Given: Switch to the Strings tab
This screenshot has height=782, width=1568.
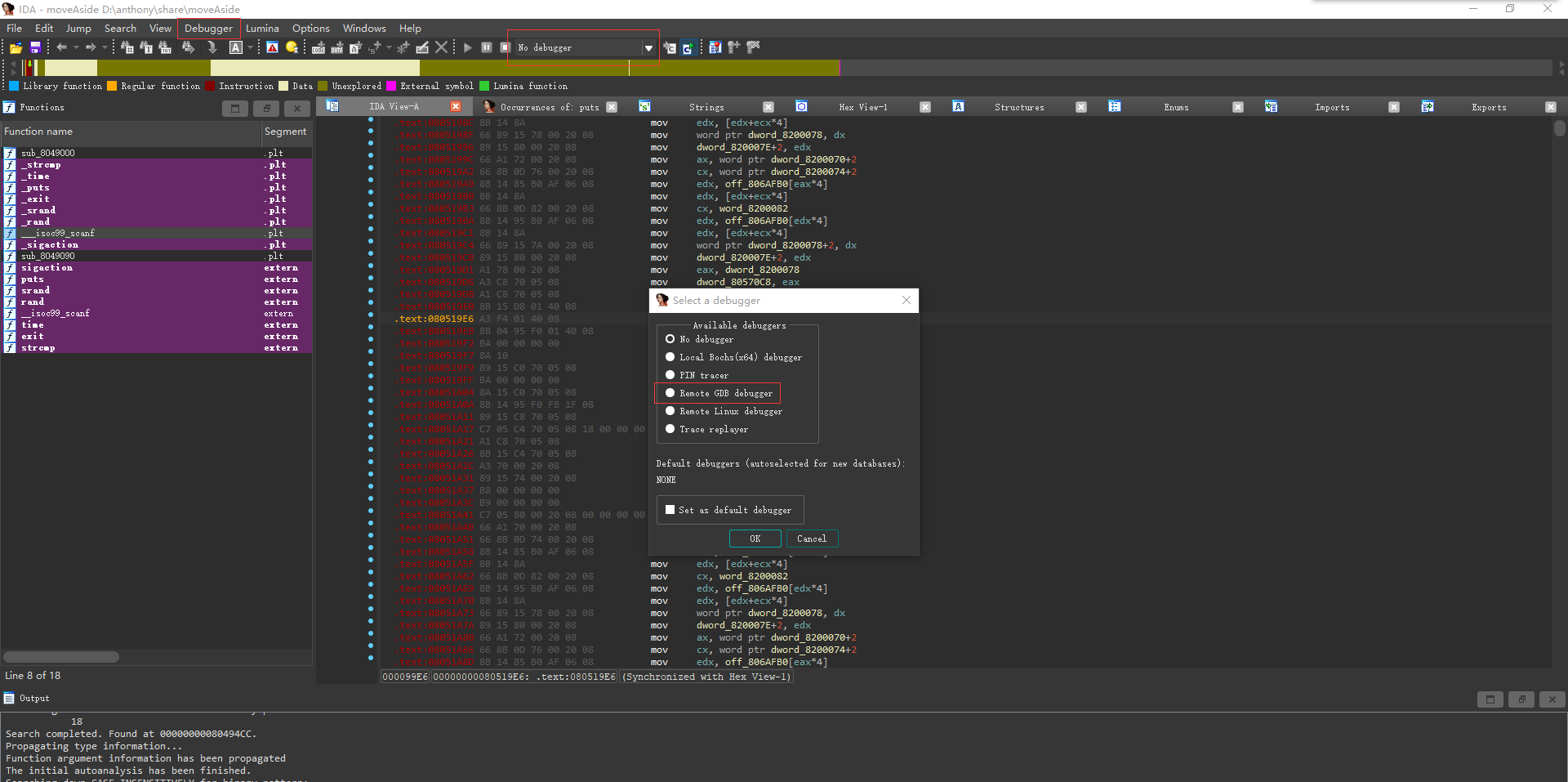Looking at the screenshot, I should click(x=706, y=107).
